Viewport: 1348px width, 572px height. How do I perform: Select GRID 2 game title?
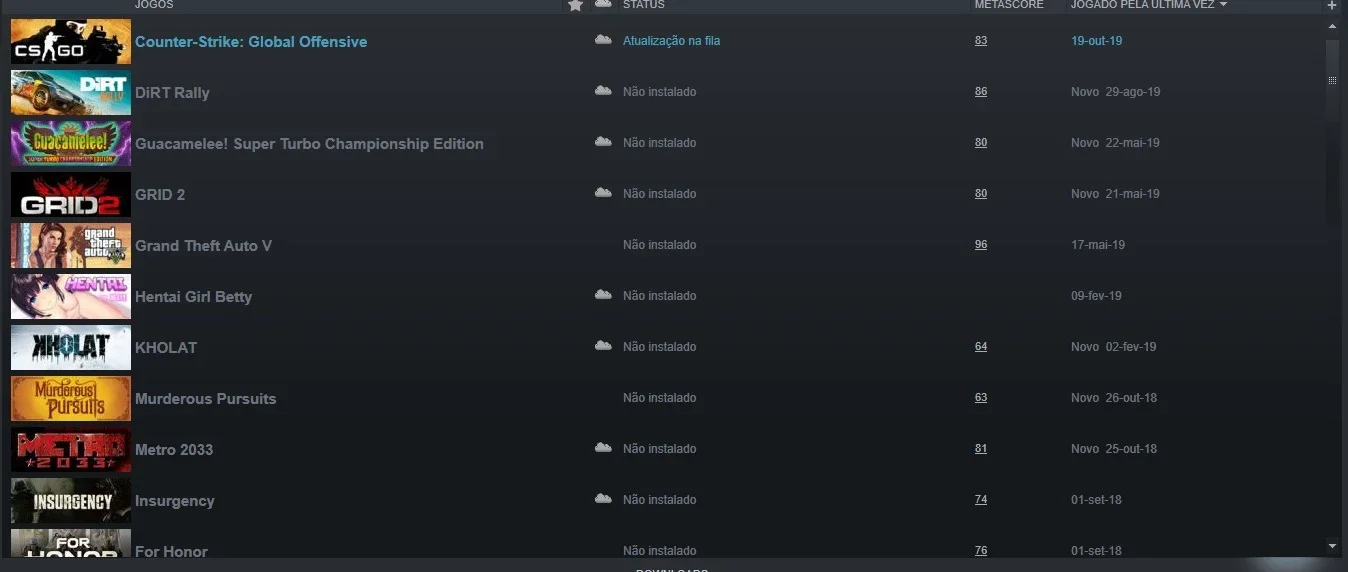(x=160, y=195)
